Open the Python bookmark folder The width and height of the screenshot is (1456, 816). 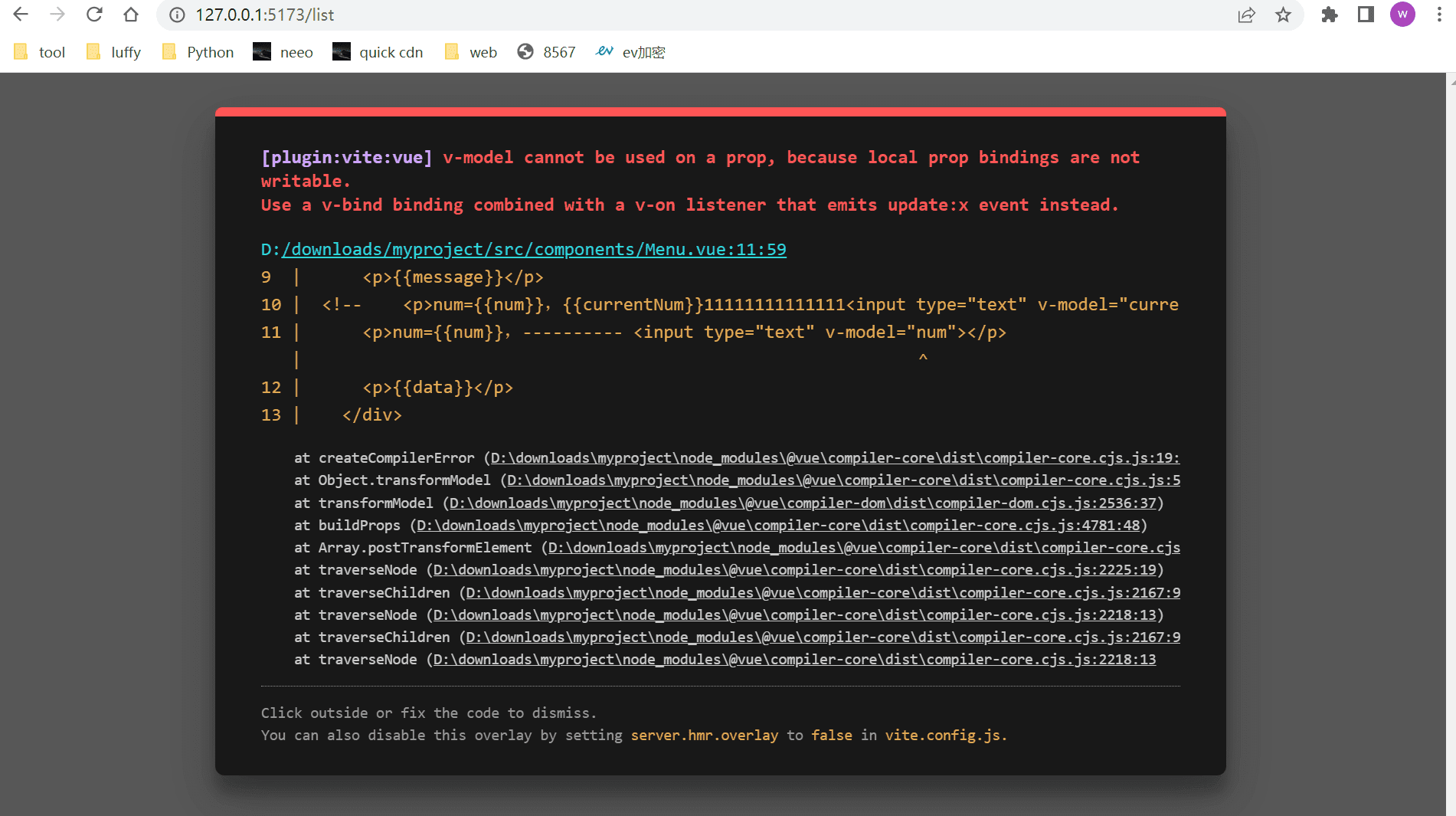point(198,52)
